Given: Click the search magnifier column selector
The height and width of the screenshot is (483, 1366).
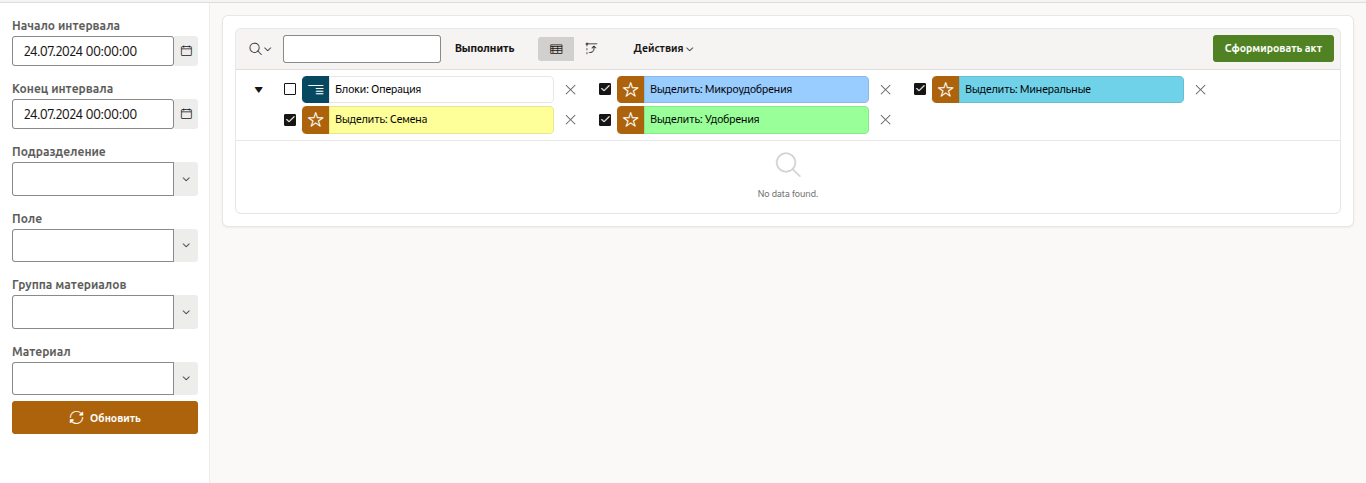Looking at the screenshot, I should coord(260,49).
